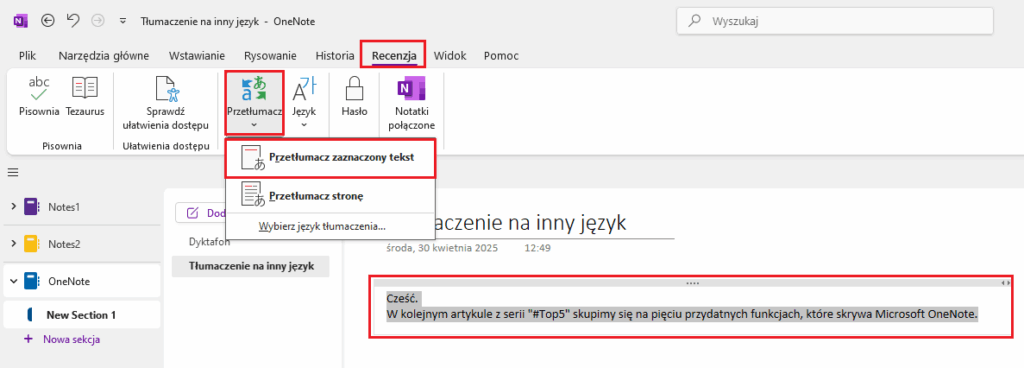This screenshot has height=368, width=1024.
Task: Click the OneNote app logo in title bar
Action: point(20,21)
